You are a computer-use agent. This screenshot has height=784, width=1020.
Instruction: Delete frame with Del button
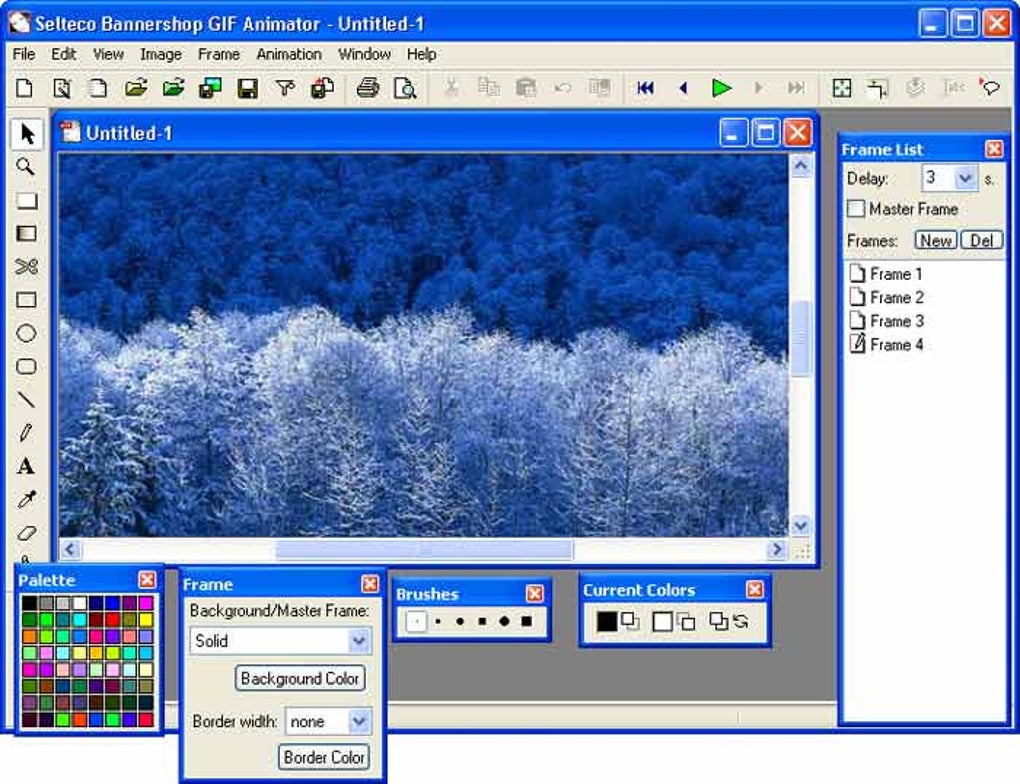[982, 241]
